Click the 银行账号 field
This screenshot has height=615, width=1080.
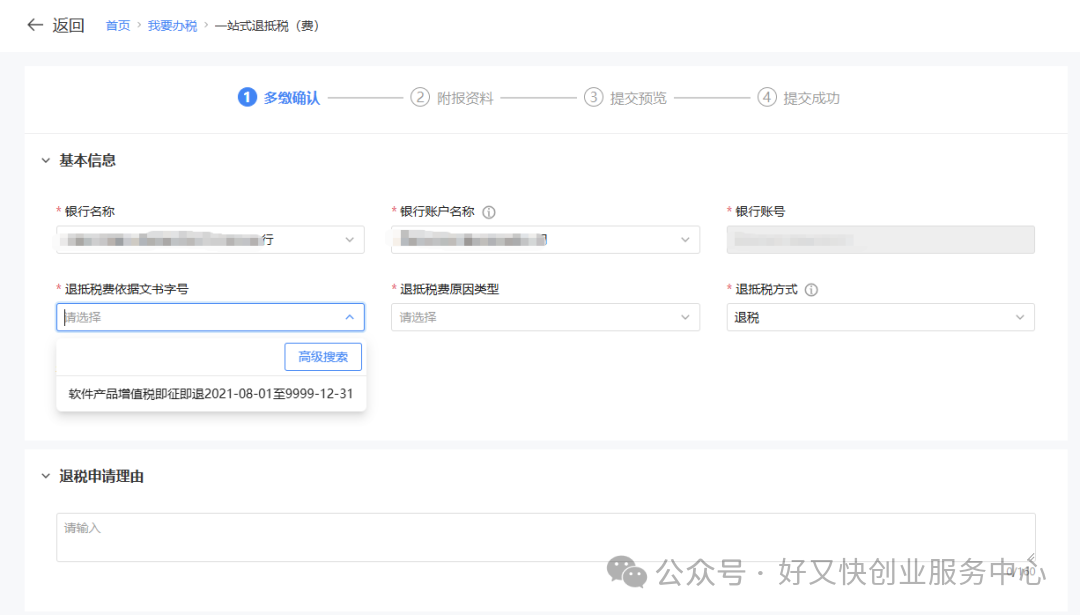click(880, 240)
